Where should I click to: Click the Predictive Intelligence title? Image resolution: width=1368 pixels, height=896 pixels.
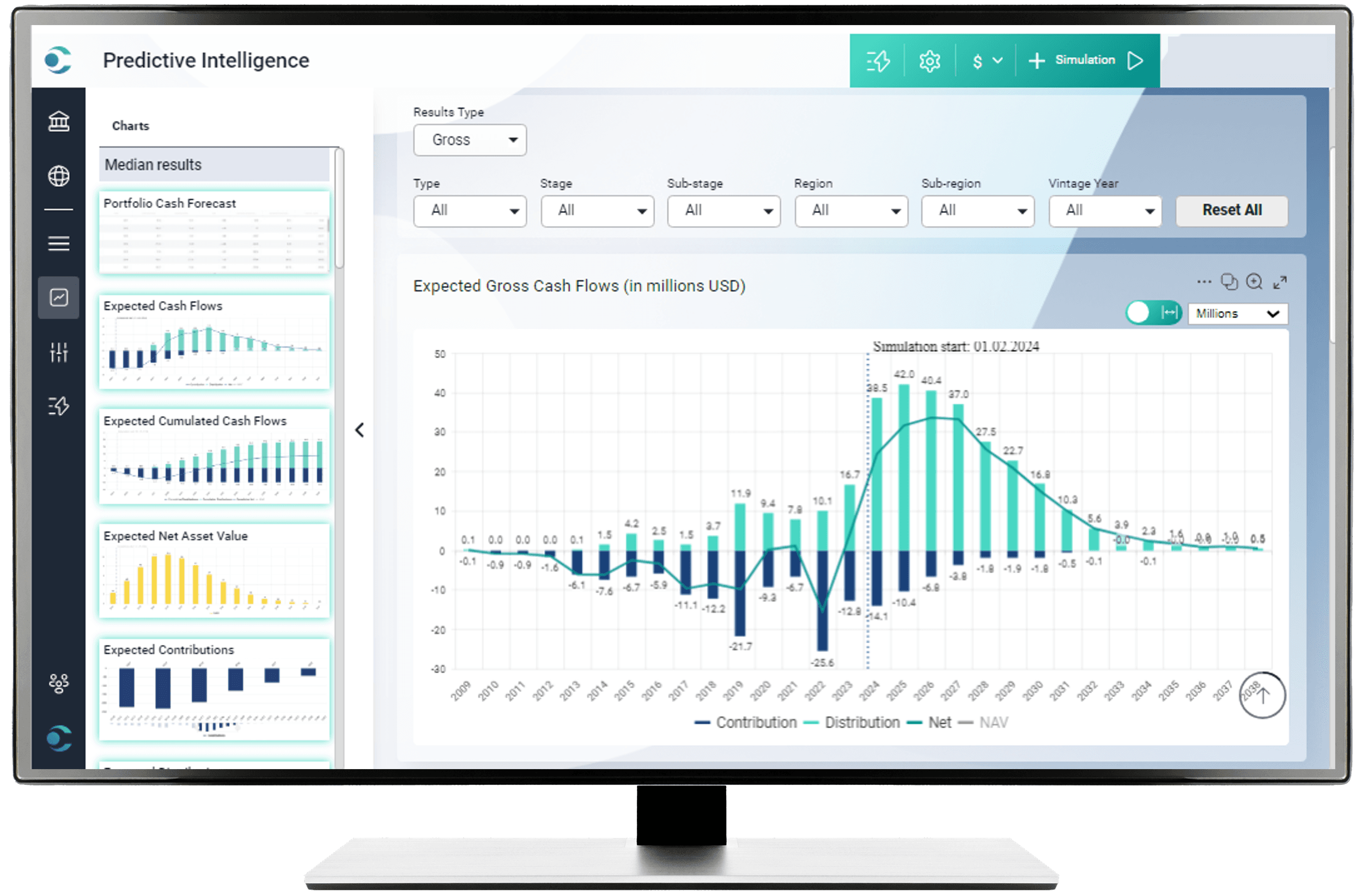click(x=206, y=60)
